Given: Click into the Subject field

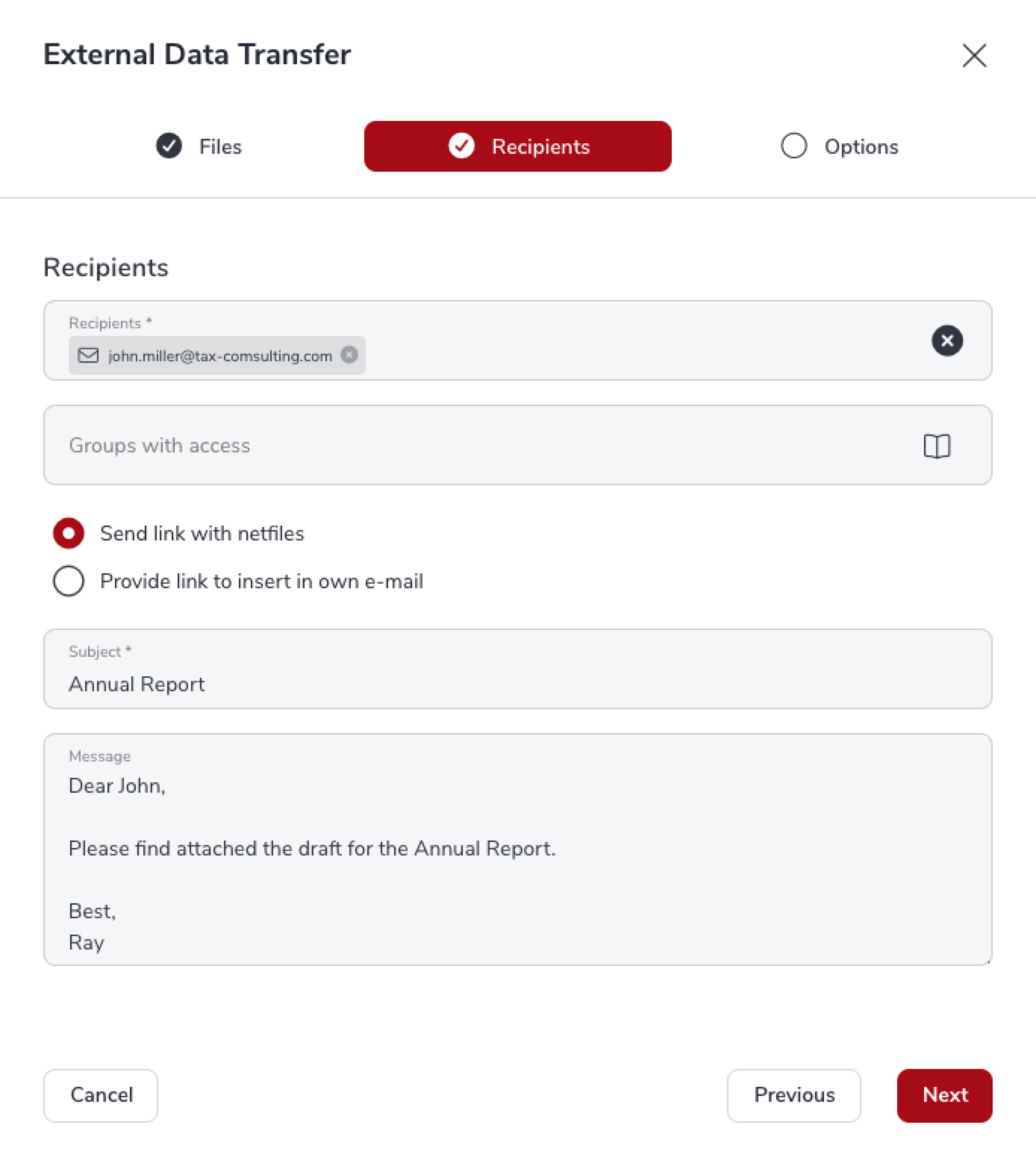Looking at the screenshot, I should (517, 683).
